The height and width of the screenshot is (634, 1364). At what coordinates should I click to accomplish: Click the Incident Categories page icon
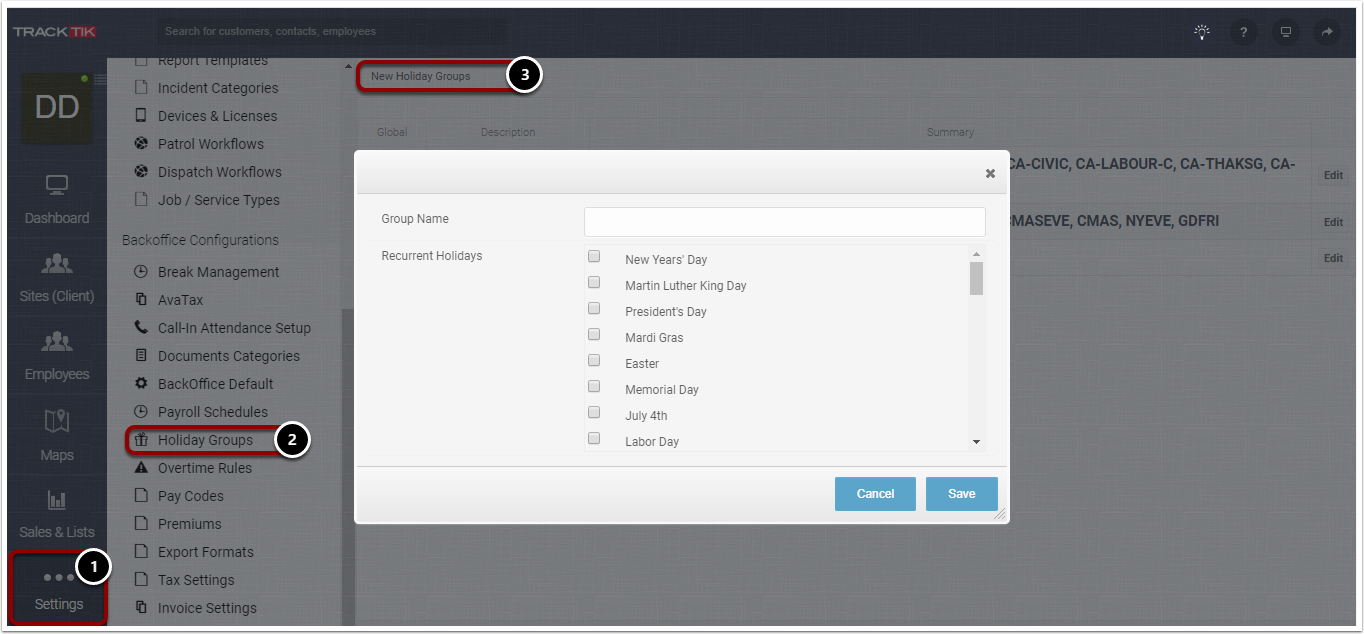tap(141, 88)
